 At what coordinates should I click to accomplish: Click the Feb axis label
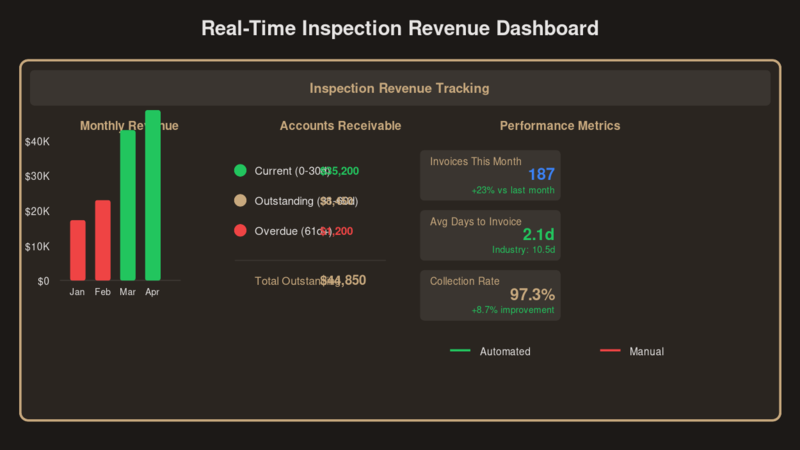pos(103,292)
